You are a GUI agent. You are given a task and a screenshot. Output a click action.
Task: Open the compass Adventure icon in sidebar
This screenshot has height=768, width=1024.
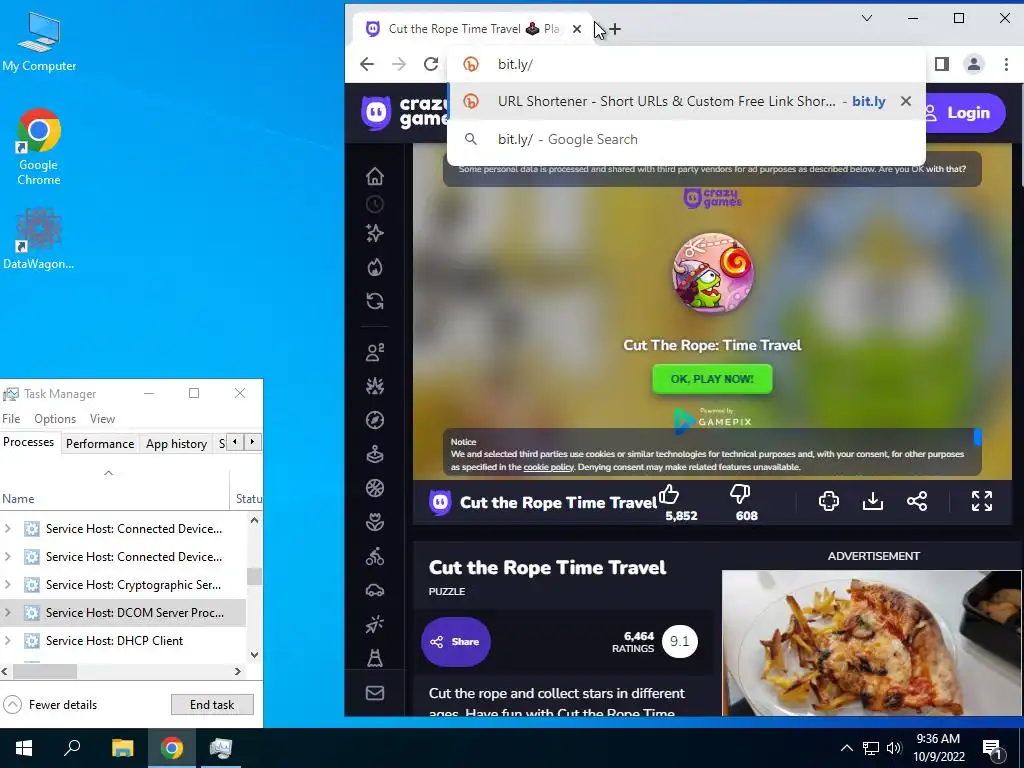tap(375, 420)
